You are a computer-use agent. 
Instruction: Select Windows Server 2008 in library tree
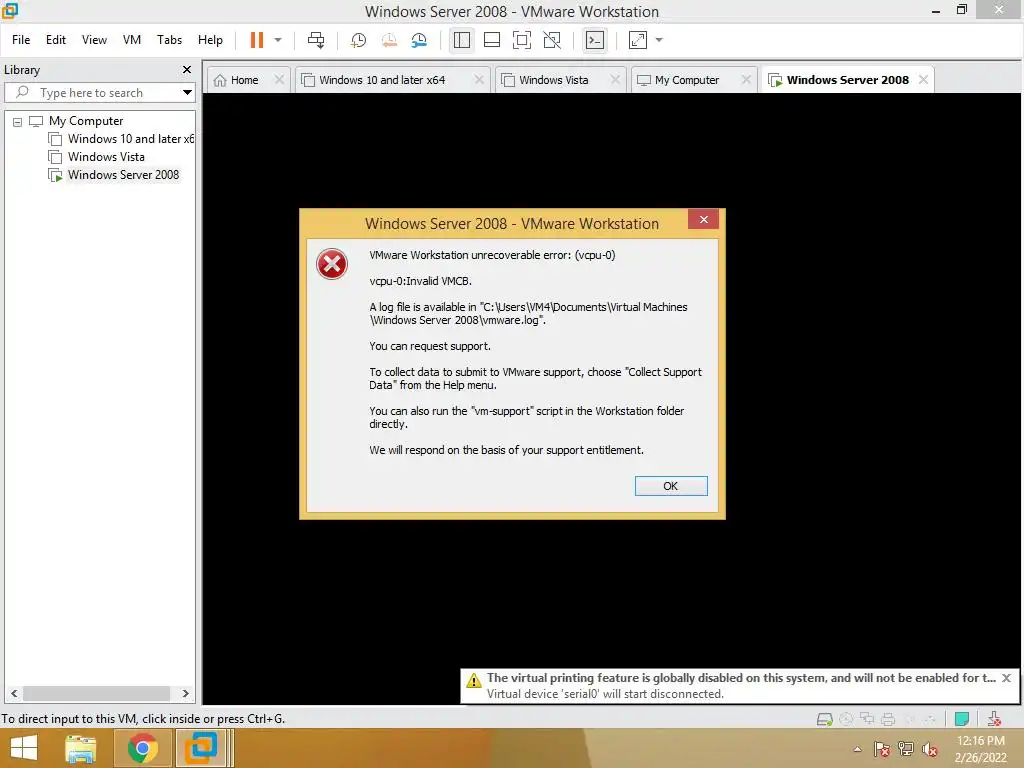(x=114, y=175)
